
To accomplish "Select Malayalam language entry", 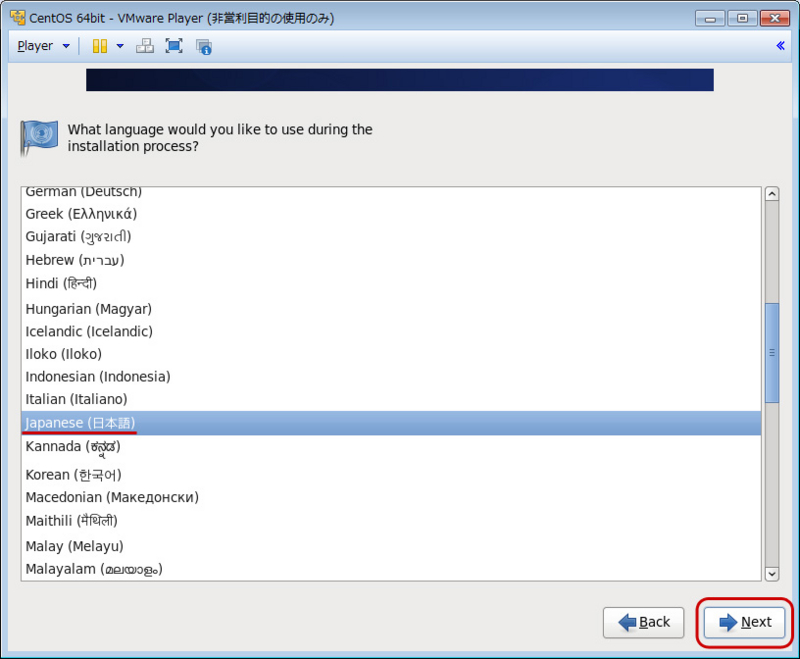I will [391, 569].
